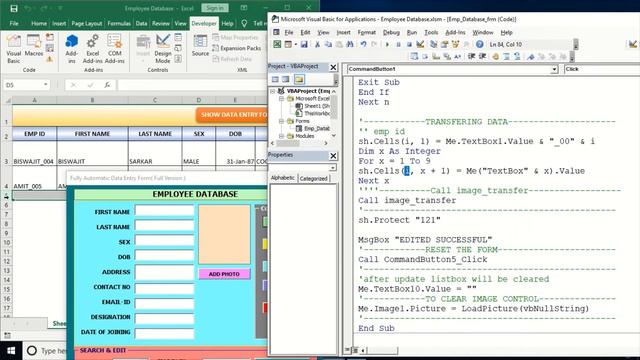
Task: Toggle Design Mode in Controls group
Action: [162, 48]
